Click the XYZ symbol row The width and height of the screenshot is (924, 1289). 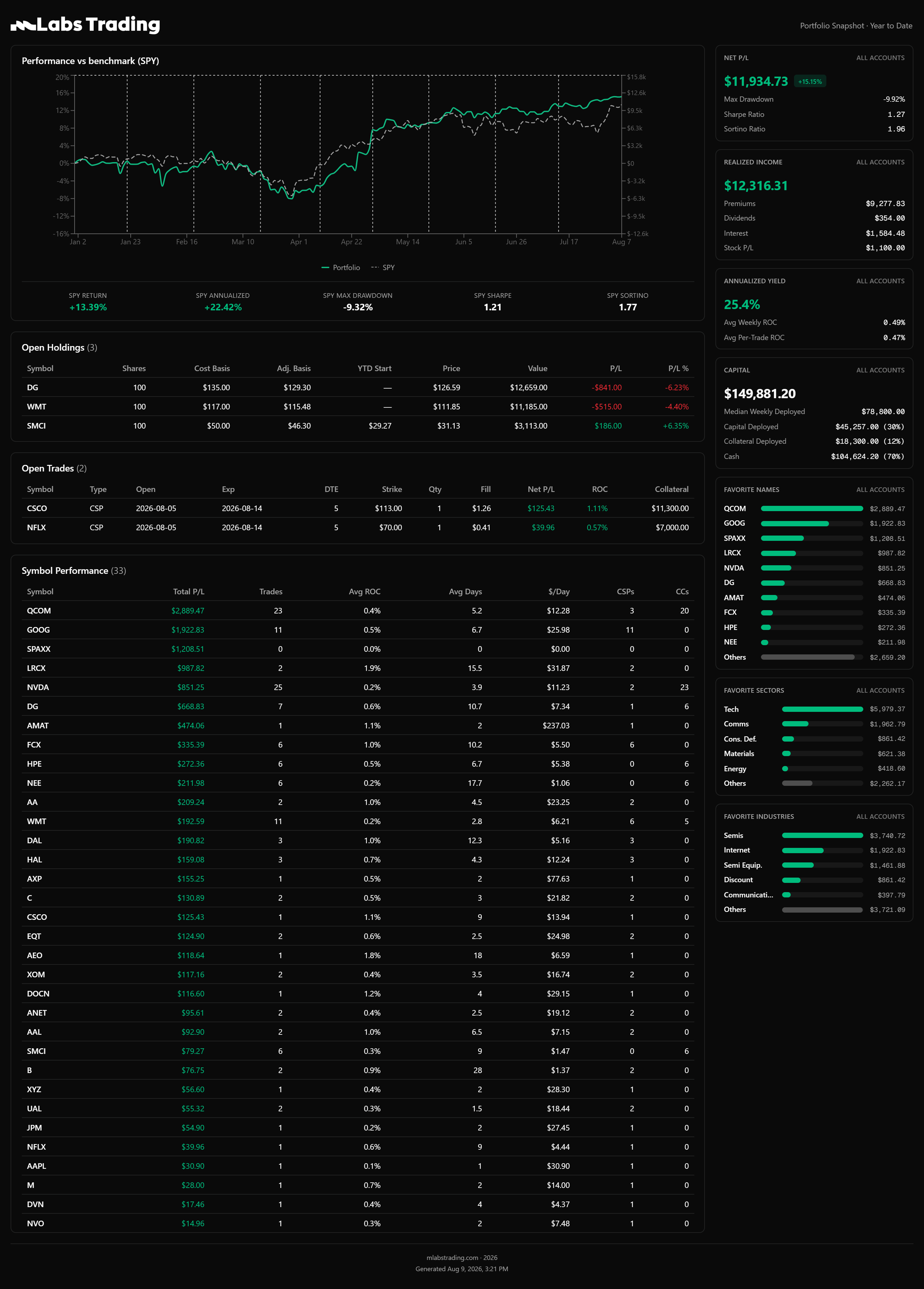(x=358, y=1090)
